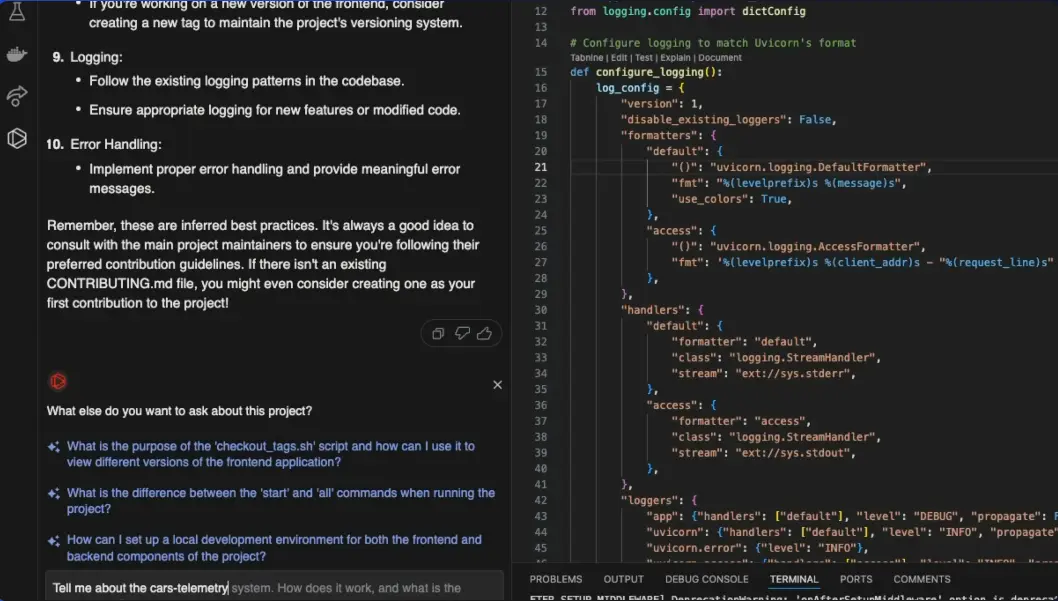Click the "loggers" key on line 42
This screenshot has width=1058, height=601.
click(x=650, y=500)
